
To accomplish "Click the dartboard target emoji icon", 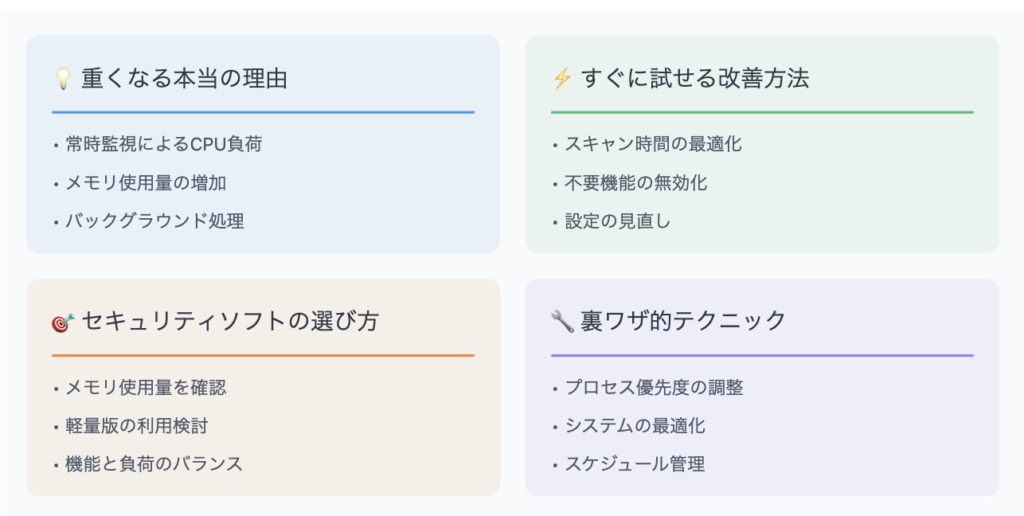I will [x=63, y=322].
